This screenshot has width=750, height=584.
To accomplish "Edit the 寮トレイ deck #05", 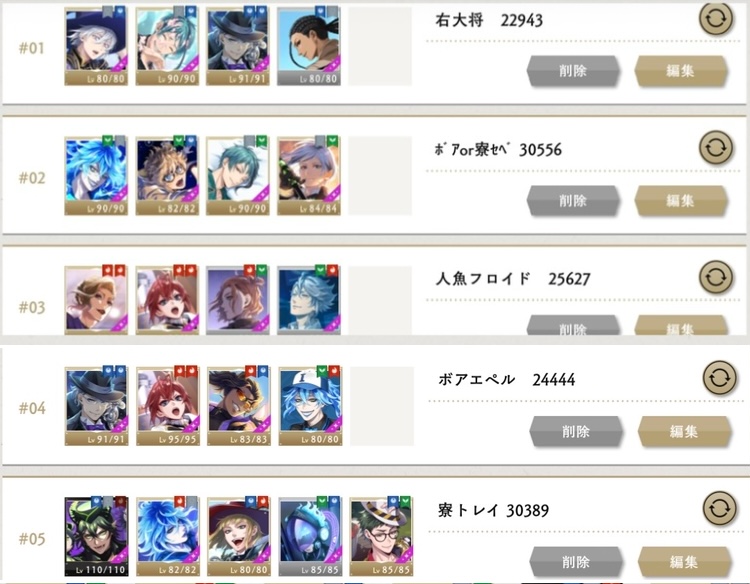I will point(684,562).
